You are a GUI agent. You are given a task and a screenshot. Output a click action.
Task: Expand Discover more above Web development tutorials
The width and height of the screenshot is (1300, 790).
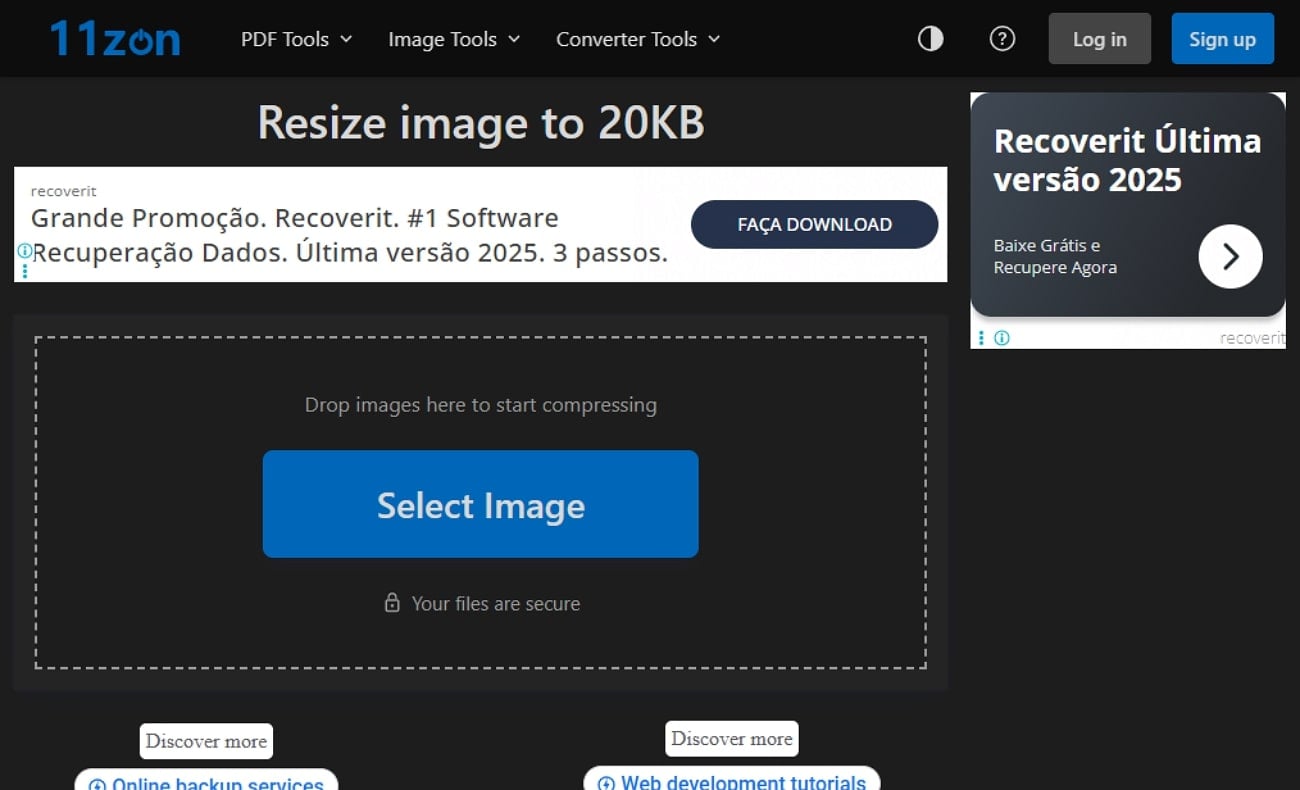pos(731,738)
